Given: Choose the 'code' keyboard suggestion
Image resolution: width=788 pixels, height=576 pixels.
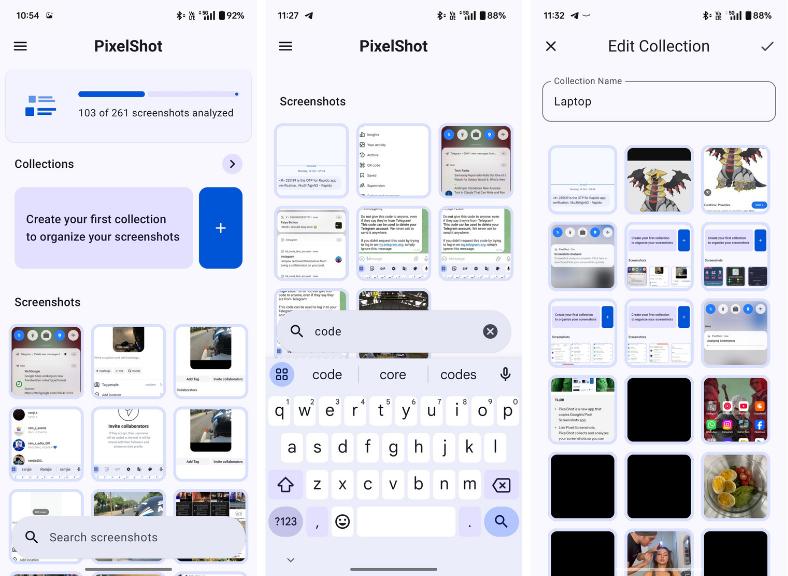Looking at the screenshot, I should (x=327, y=374).
